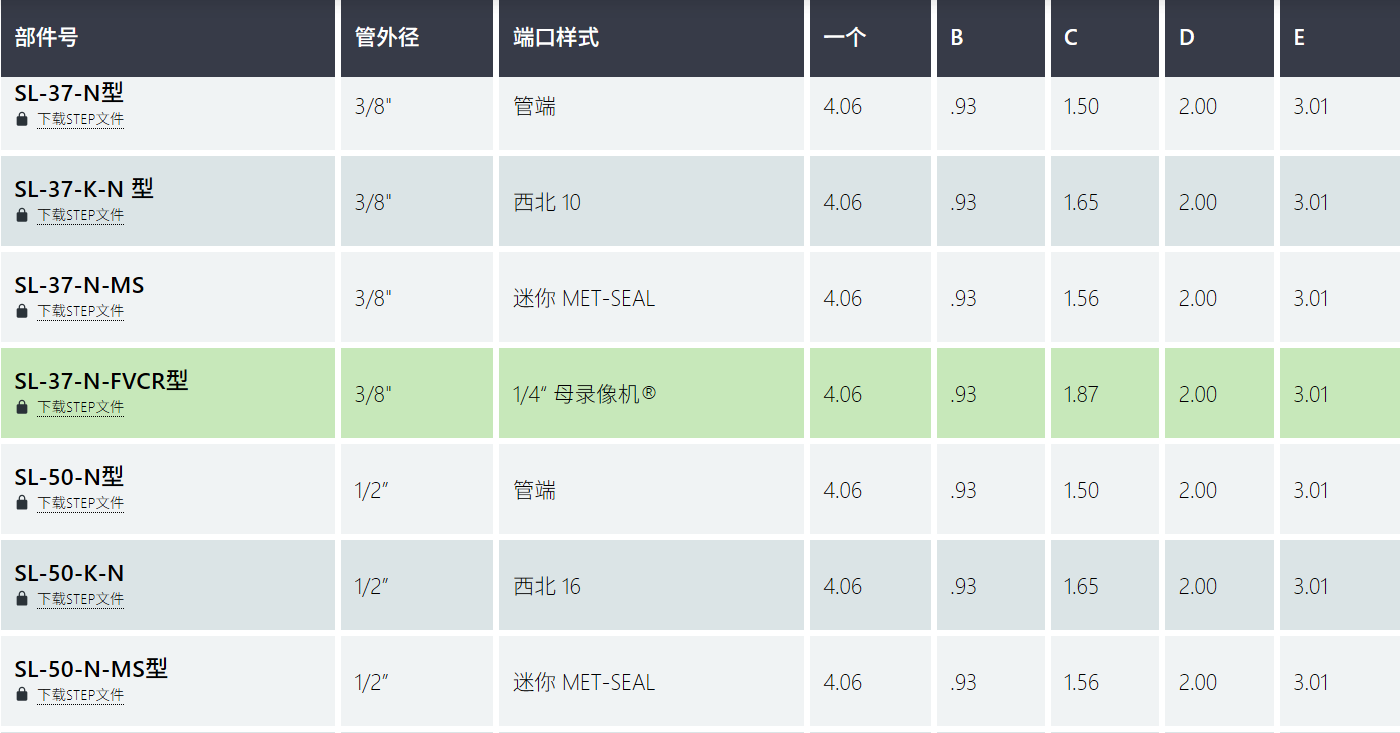This screenshot has width=1400, height=733.
Task: Click lock icon under SL-37-N型
Action: point(22,119)
